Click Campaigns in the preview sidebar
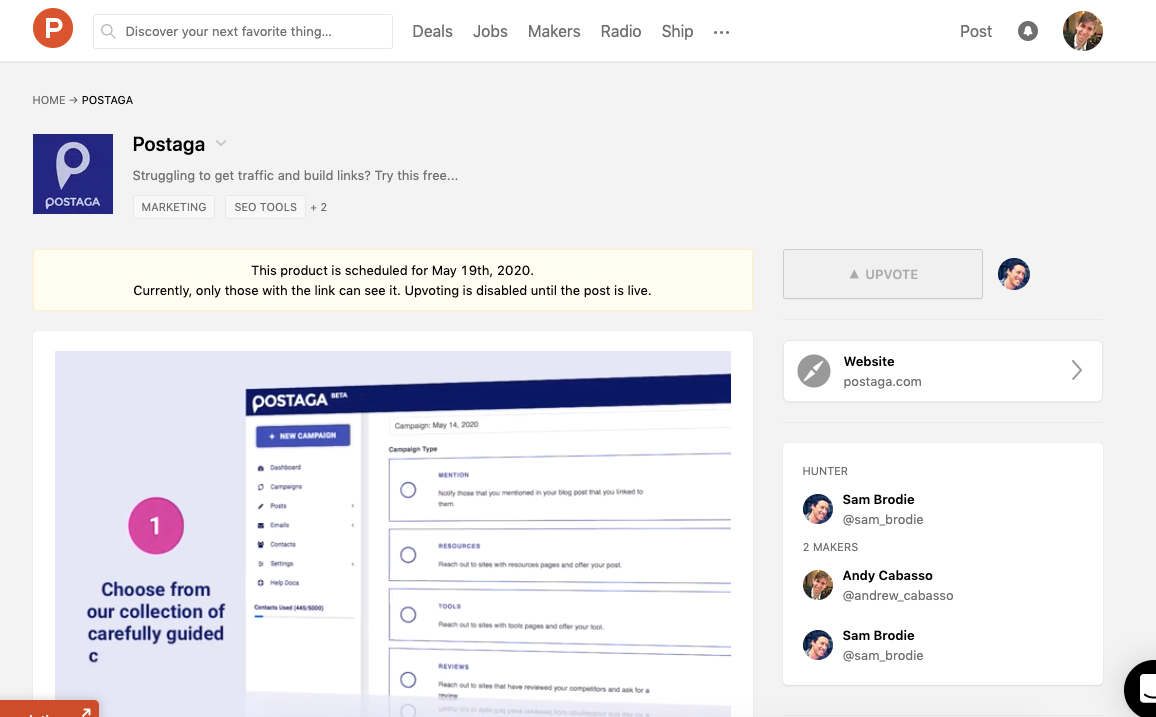This screenshot has height=717, width=1156. click(285, 486)
